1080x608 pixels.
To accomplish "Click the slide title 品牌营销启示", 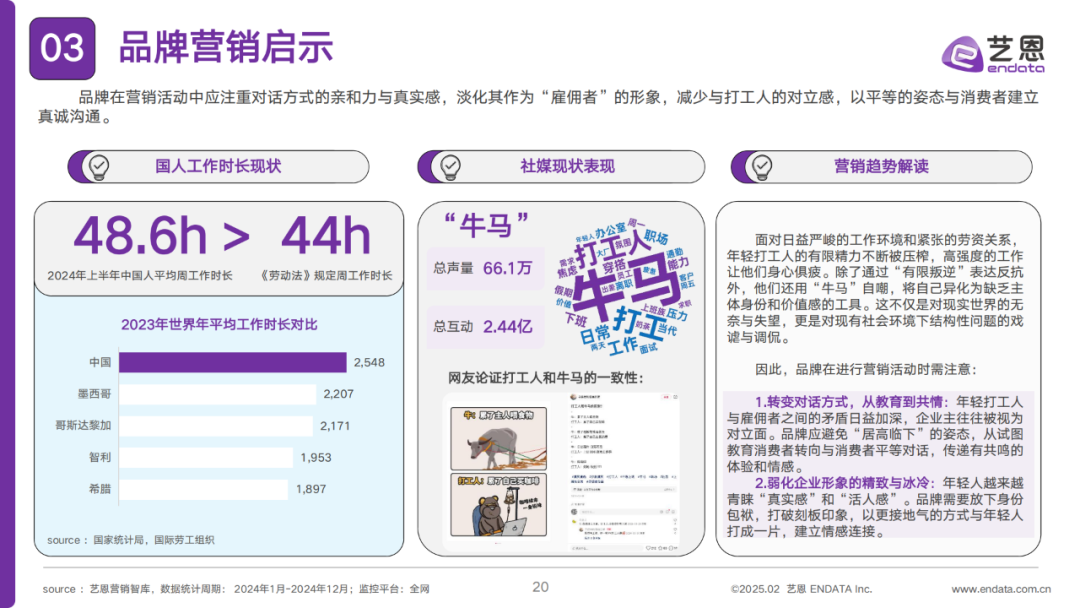I will pyautogui.click(x=226, y=48).
